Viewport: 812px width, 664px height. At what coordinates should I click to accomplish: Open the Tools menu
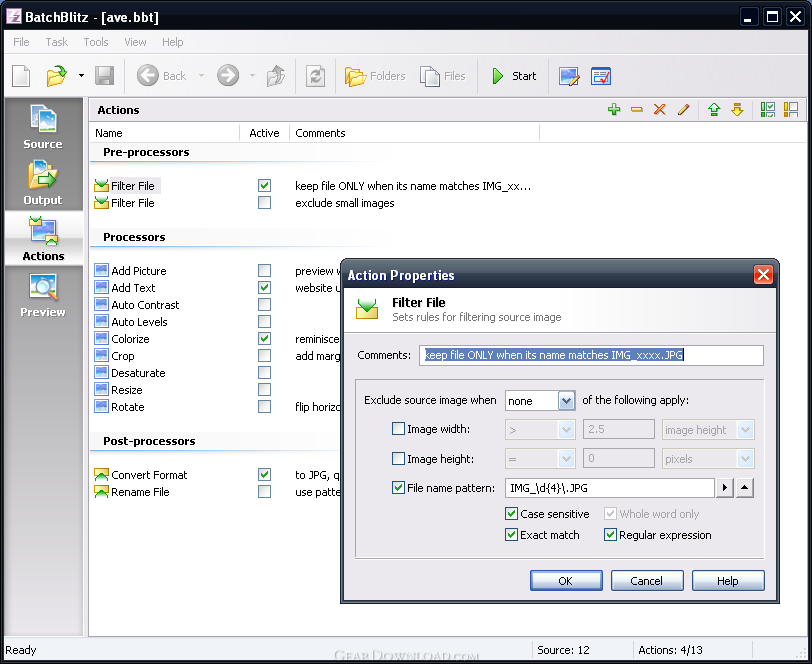click(x=96, y=42)
